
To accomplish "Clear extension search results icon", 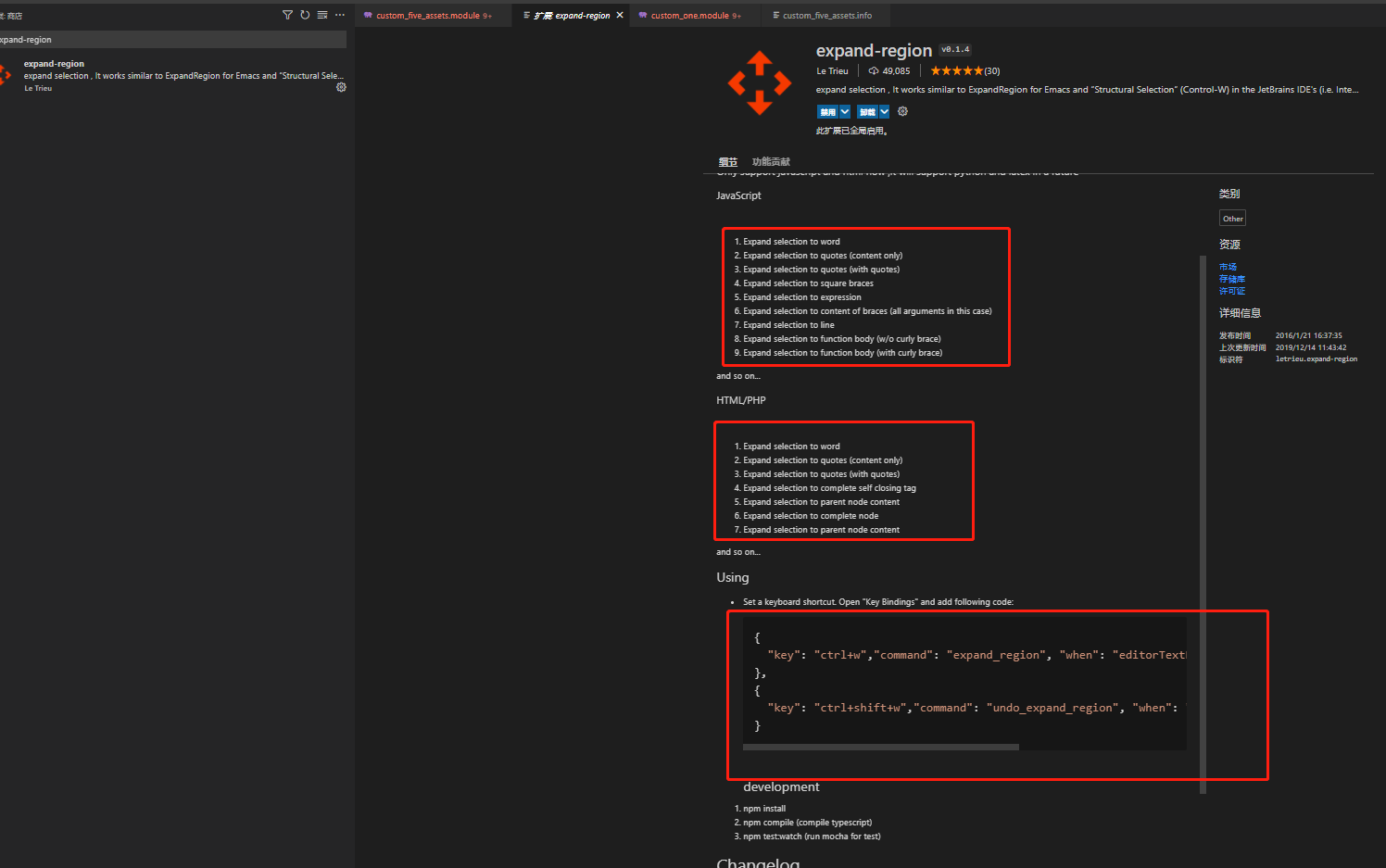I will 322,15.
